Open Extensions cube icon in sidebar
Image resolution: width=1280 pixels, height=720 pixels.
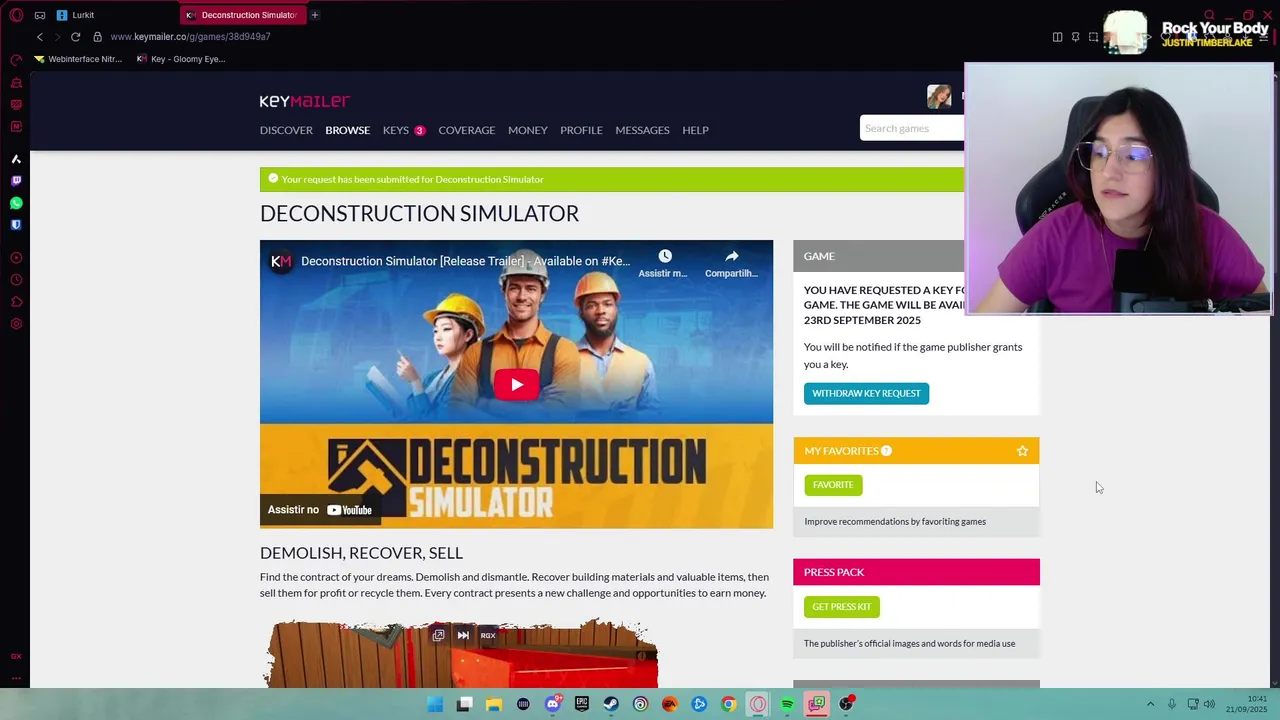click(16, 302)
